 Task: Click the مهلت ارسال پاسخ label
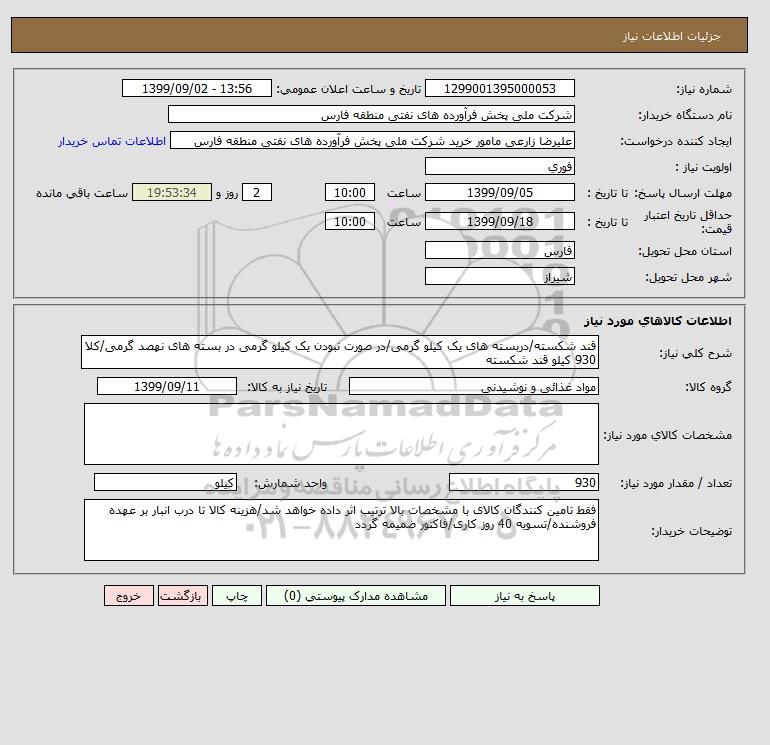click(x=684, y=193)
